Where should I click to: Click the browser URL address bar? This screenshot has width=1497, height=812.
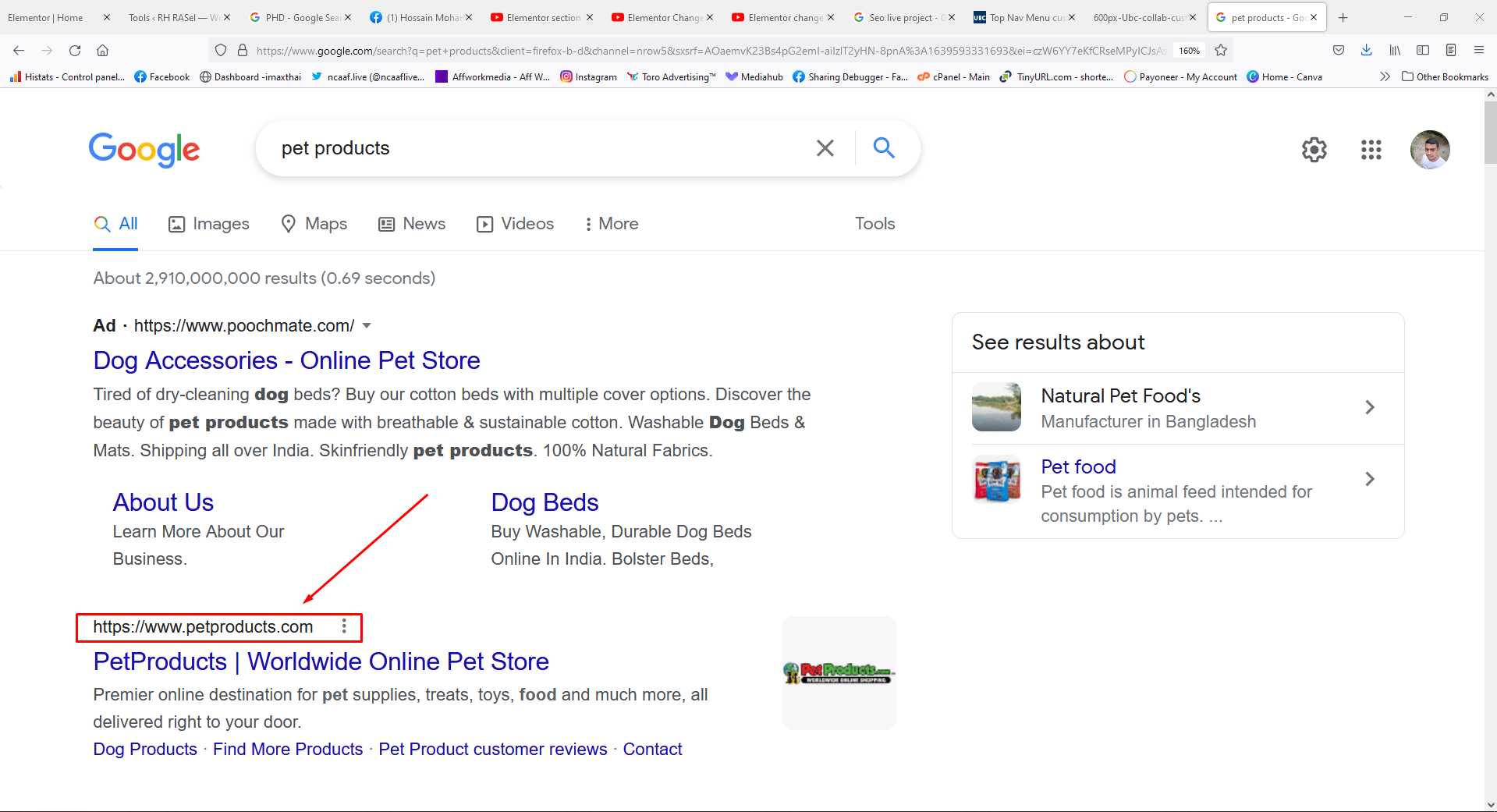(x=710, y=51)
